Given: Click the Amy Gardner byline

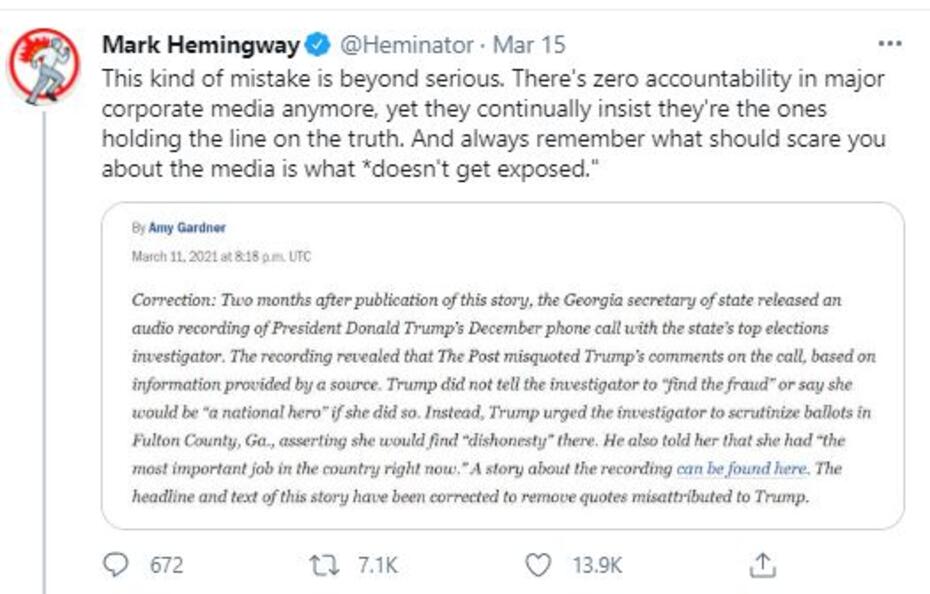Looking at the screenshot, I should click(187, 228).
